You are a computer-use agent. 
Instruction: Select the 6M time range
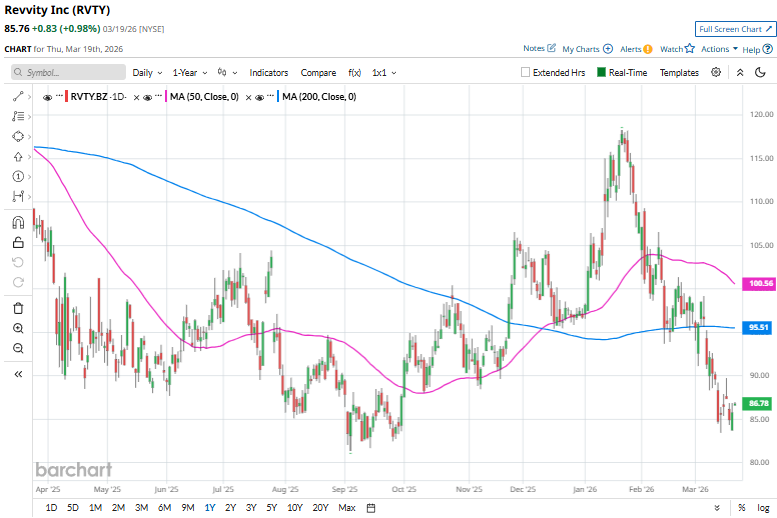click(x=165, y=508)
